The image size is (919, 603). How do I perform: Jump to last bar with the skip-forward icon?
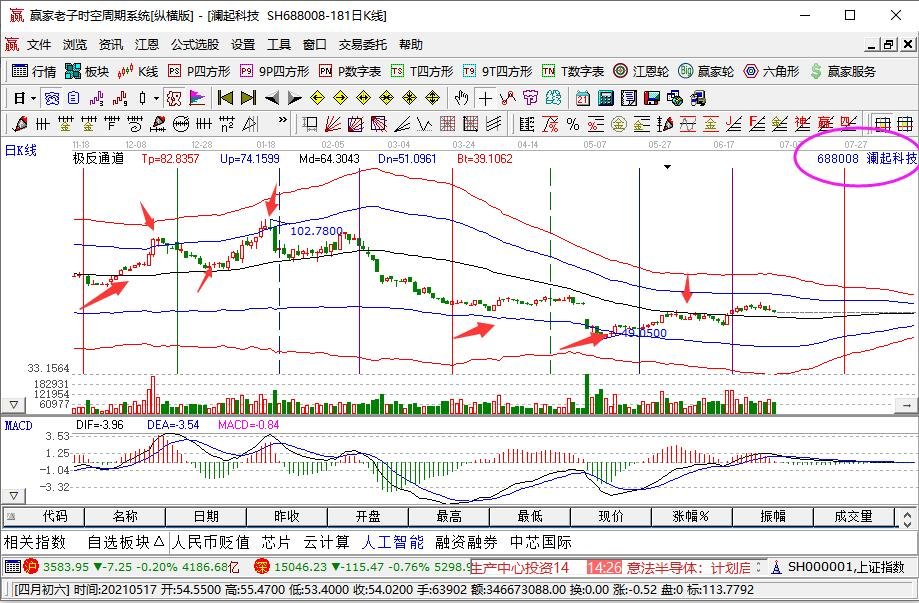click(x=249, y=98)
